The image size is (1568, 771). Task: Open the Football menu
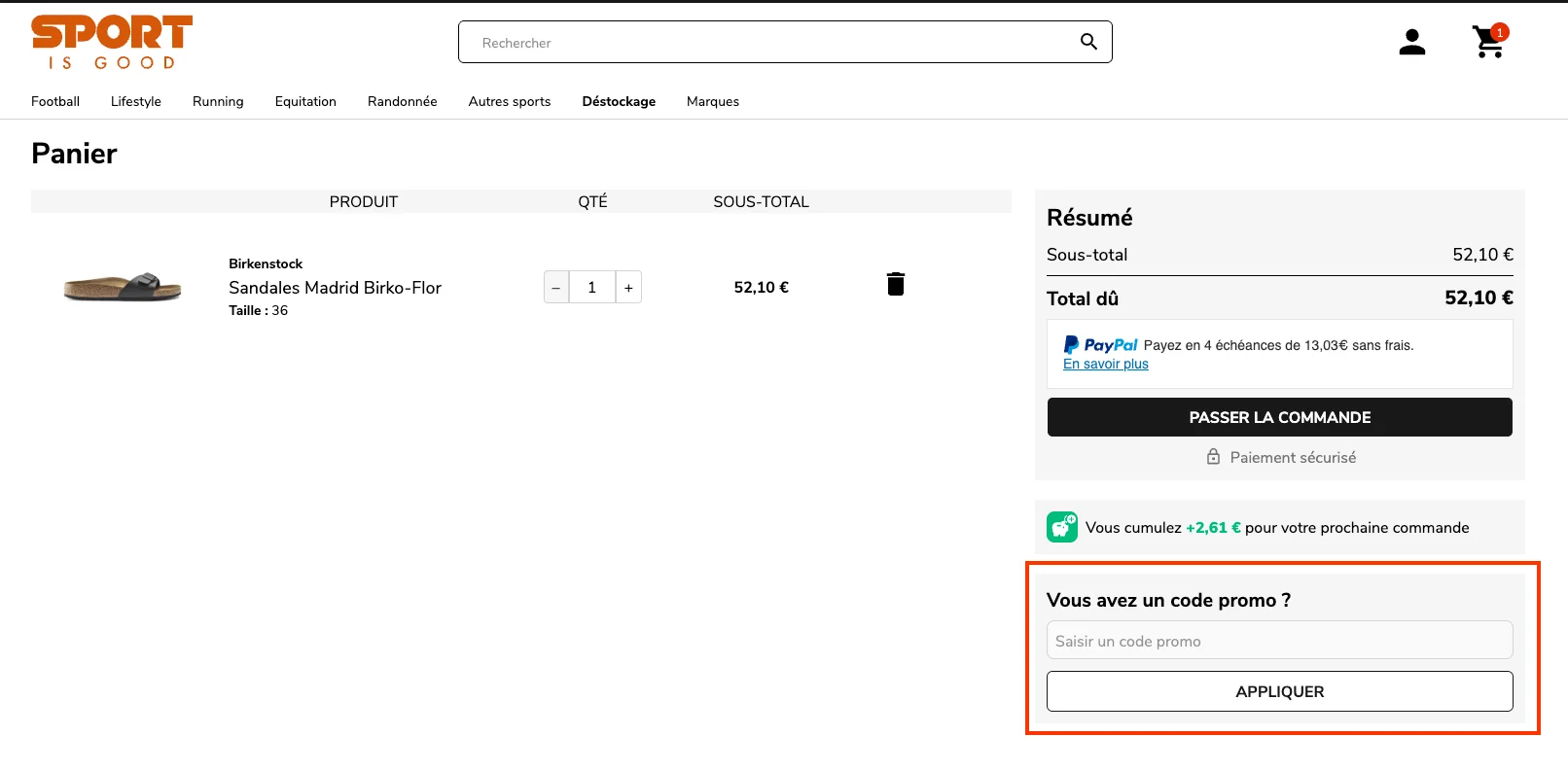point(55,101)
